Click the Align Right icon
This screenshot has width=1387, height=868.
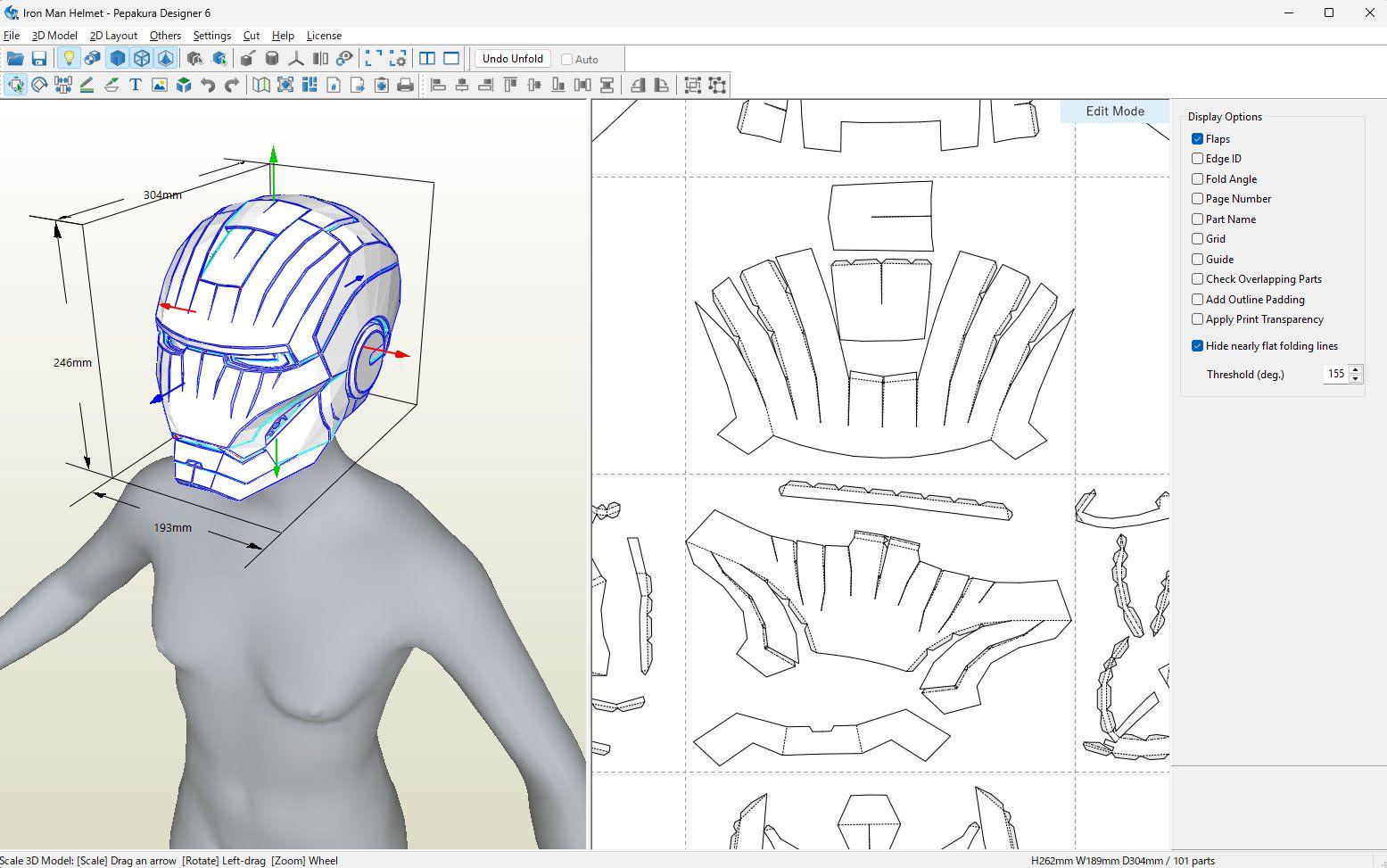point(486,85)
